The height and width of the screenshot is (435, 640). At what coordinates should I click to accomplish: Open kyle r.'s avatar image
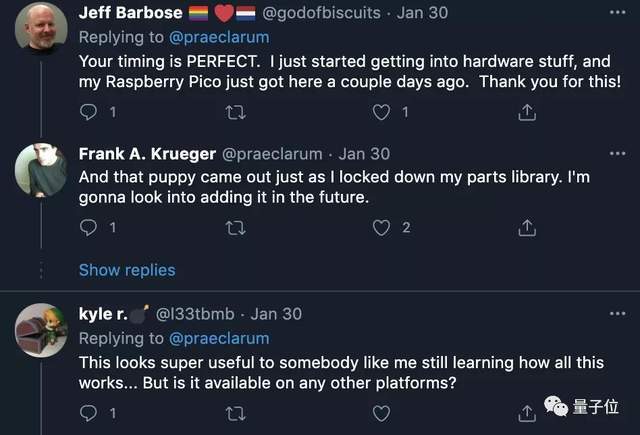click(41, 330)
